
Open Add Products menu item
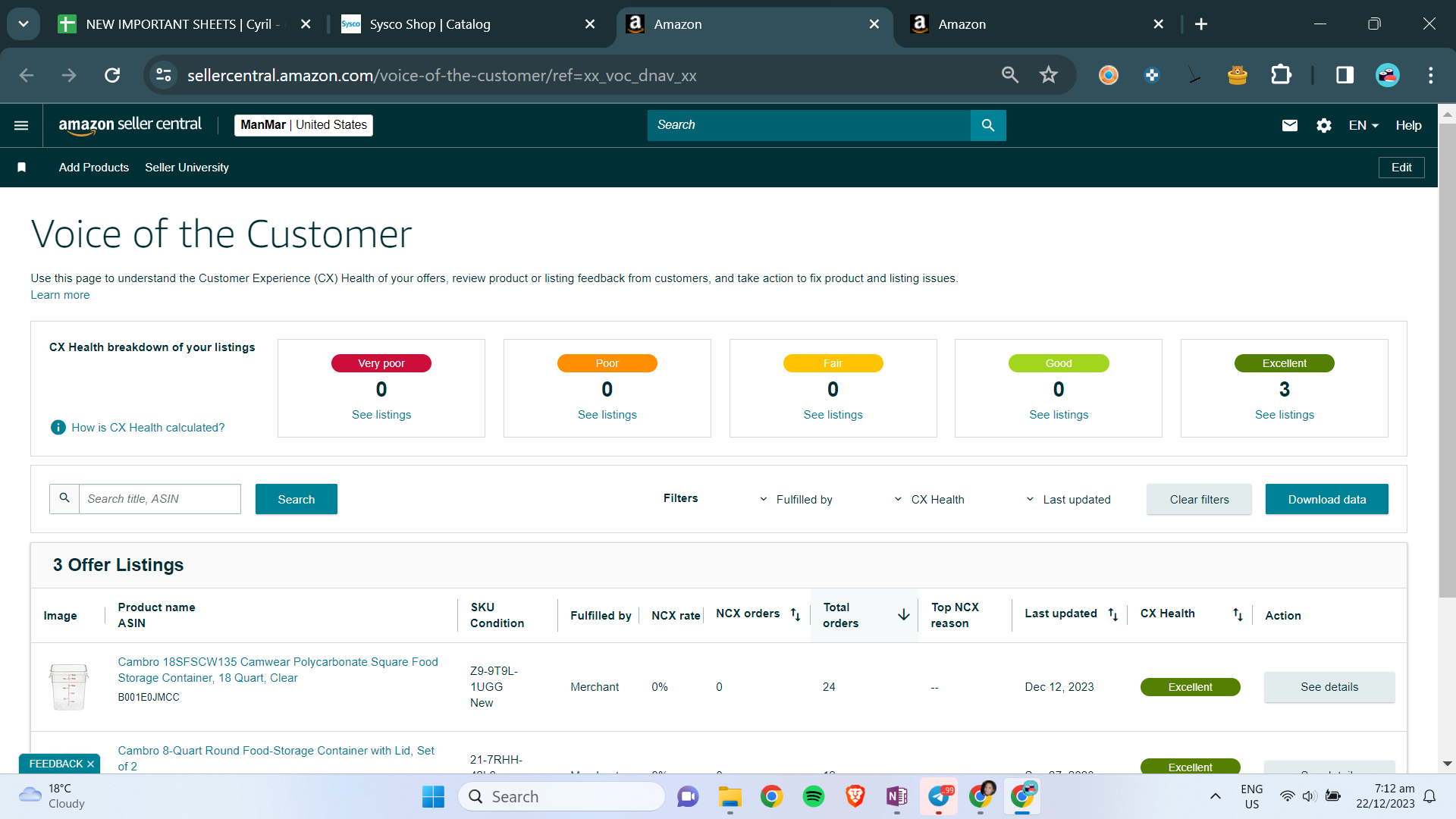coord(94,168)
